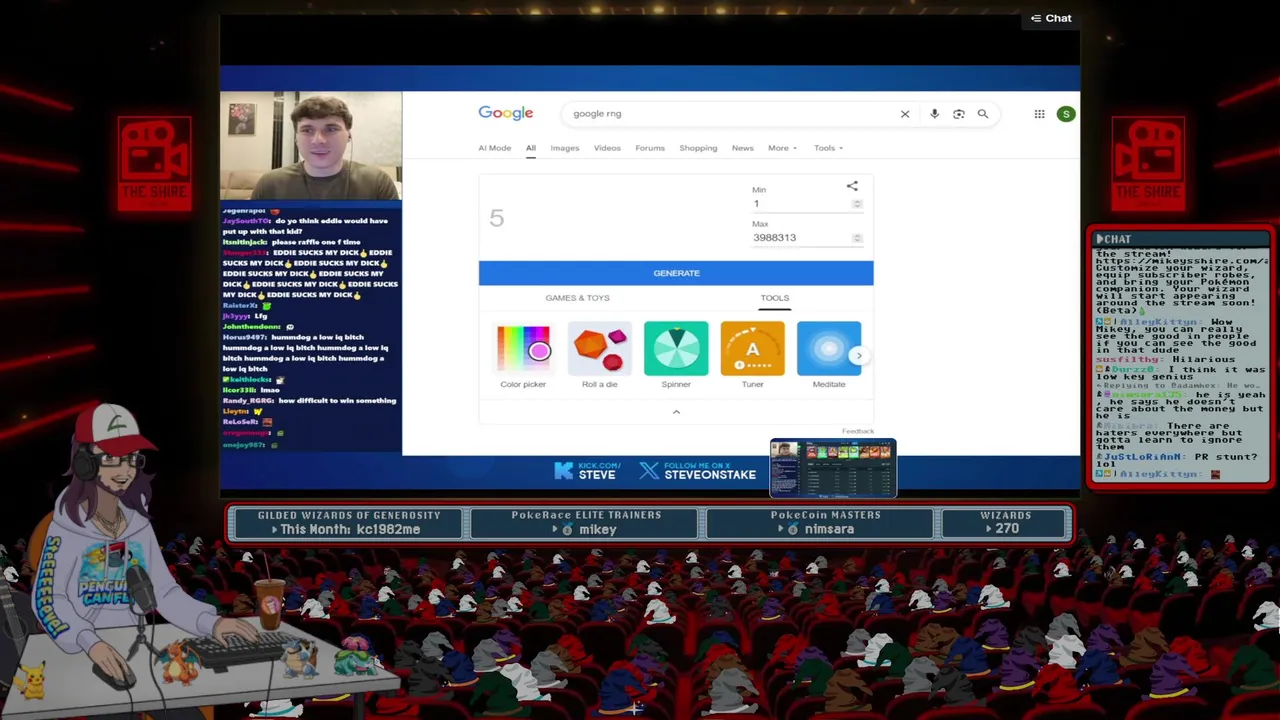This screenshot has height=720, width=1280.
Task: Switch to Images tab
Action: (564, 148)
